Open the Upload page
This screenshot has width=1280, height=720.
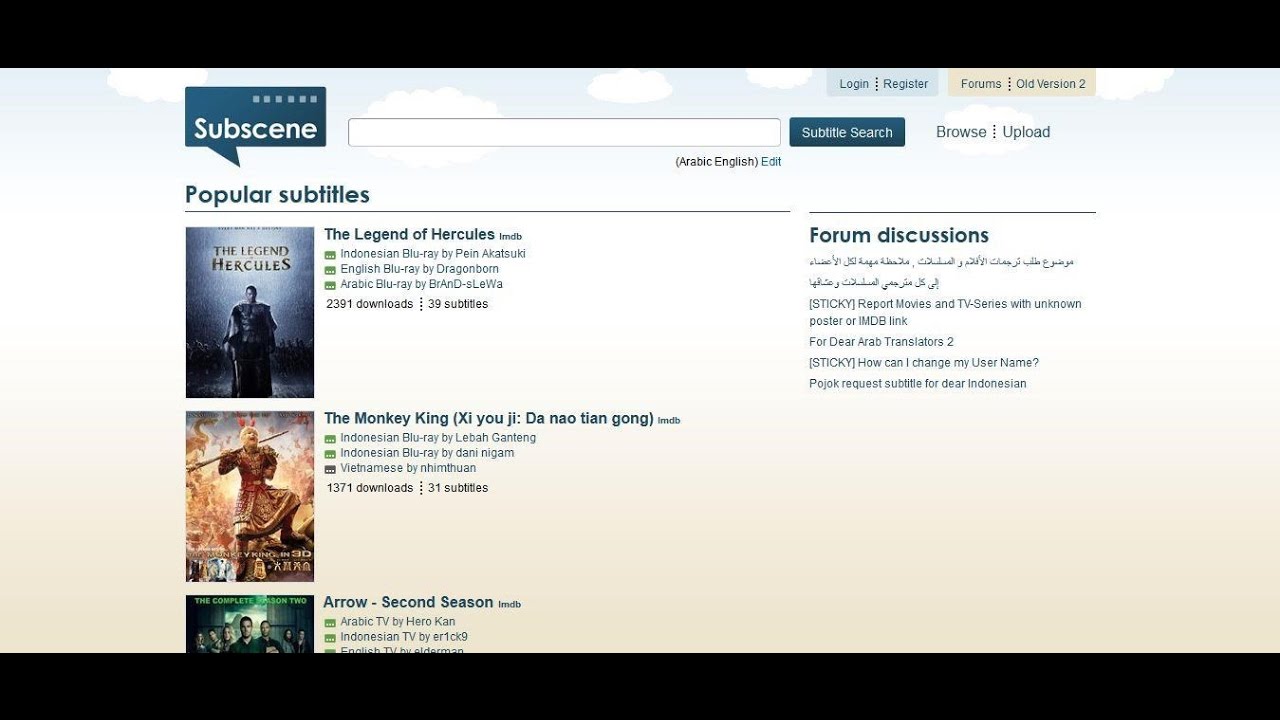(x=1026, y=132)
